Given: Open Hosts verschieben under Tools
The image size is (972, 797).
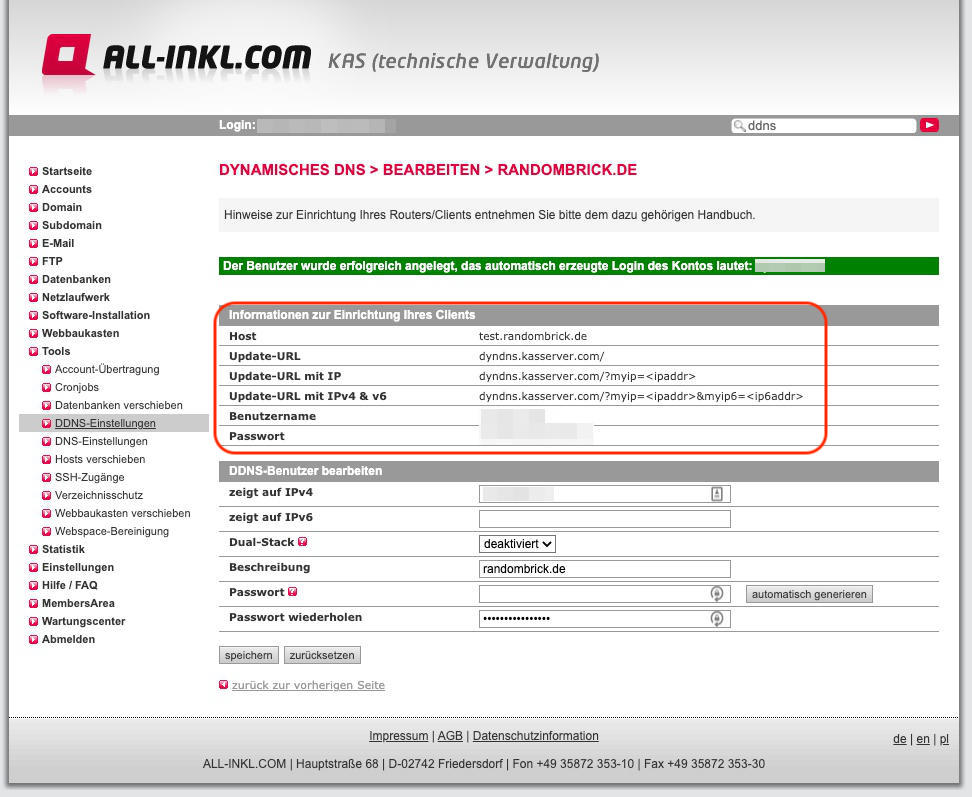Looking at the screenshot, I should [100, 459].
